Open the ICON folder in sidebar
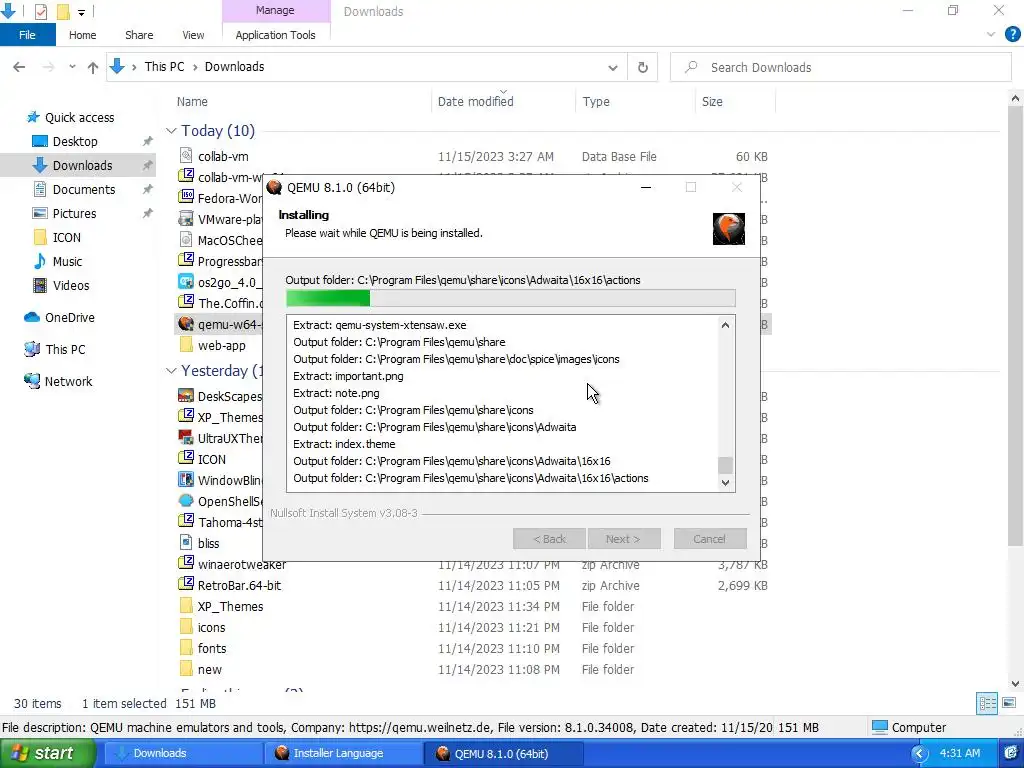 pos(67,238)
